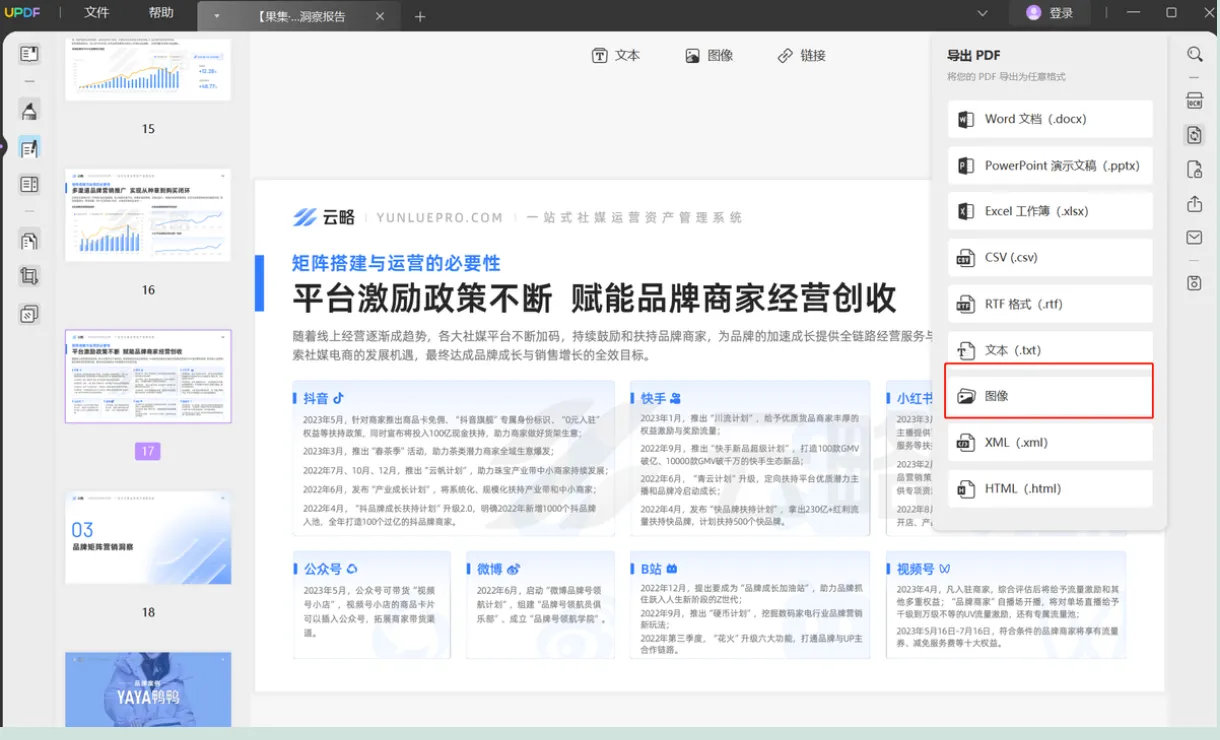
Task: Open the Prepare Form tool icon
Action: pos(29,185)
